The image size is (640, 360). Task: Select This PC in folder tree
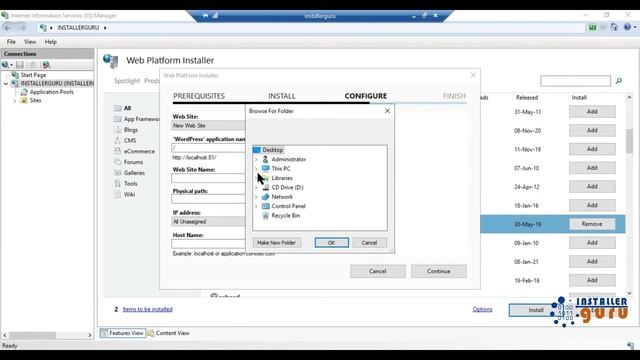(281, 169)
